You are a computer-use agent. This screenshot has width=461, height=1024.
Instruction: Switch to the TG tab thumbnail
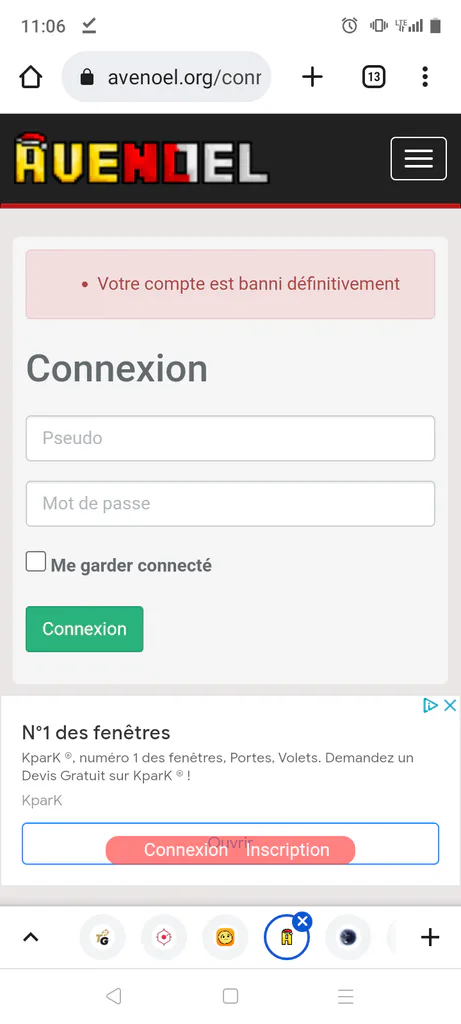point(103,938)
